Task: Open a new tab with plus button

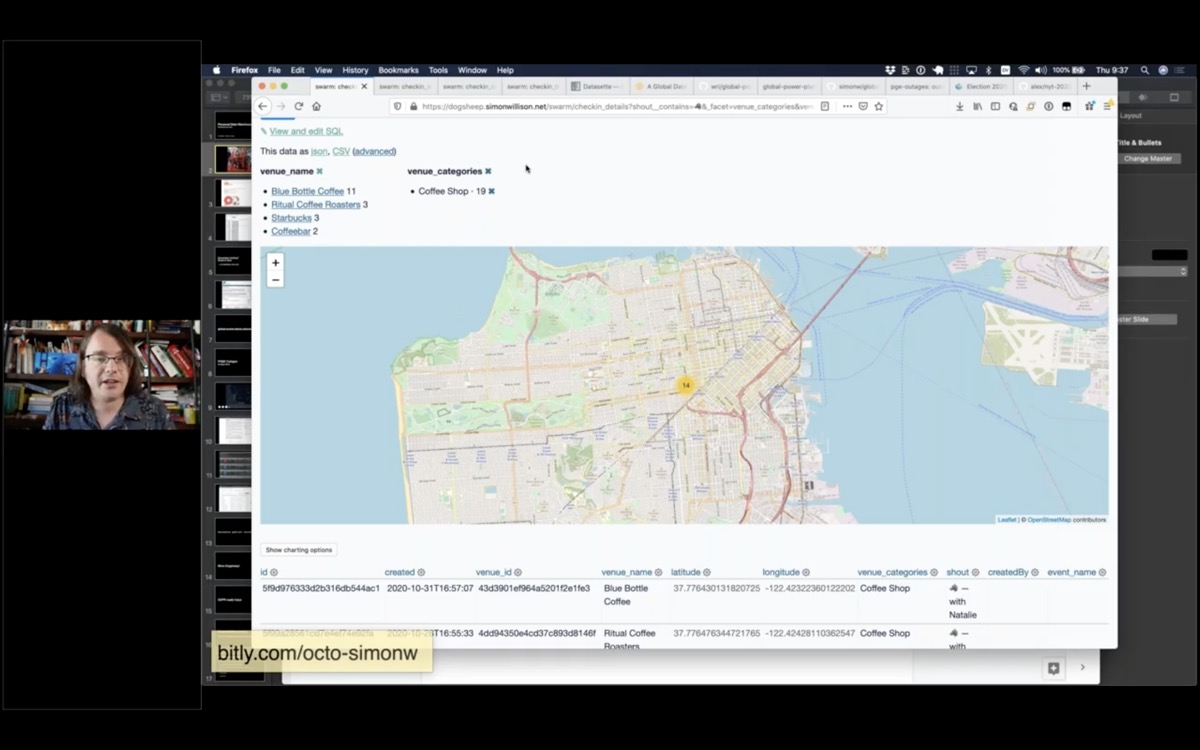Action: pyautogui.click(x=1086, y=86)
